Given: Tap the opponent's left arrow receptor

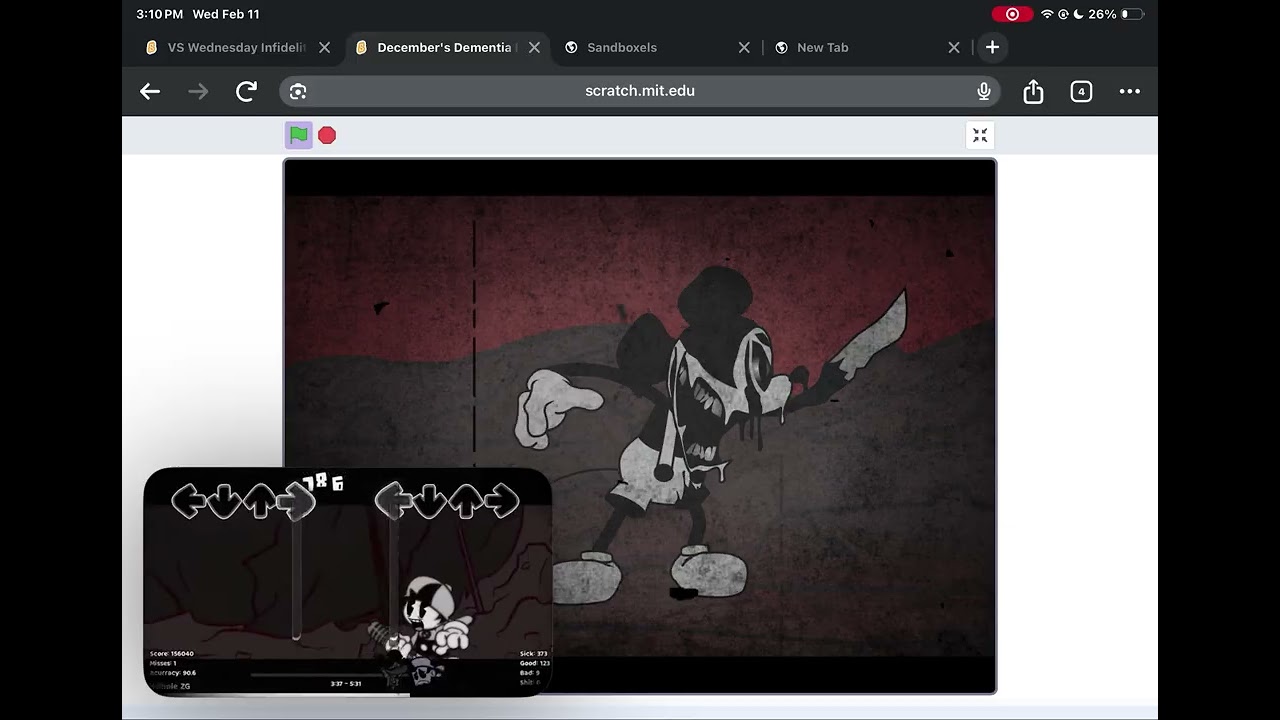Looking at the screenshot, I should coord(189,500).
